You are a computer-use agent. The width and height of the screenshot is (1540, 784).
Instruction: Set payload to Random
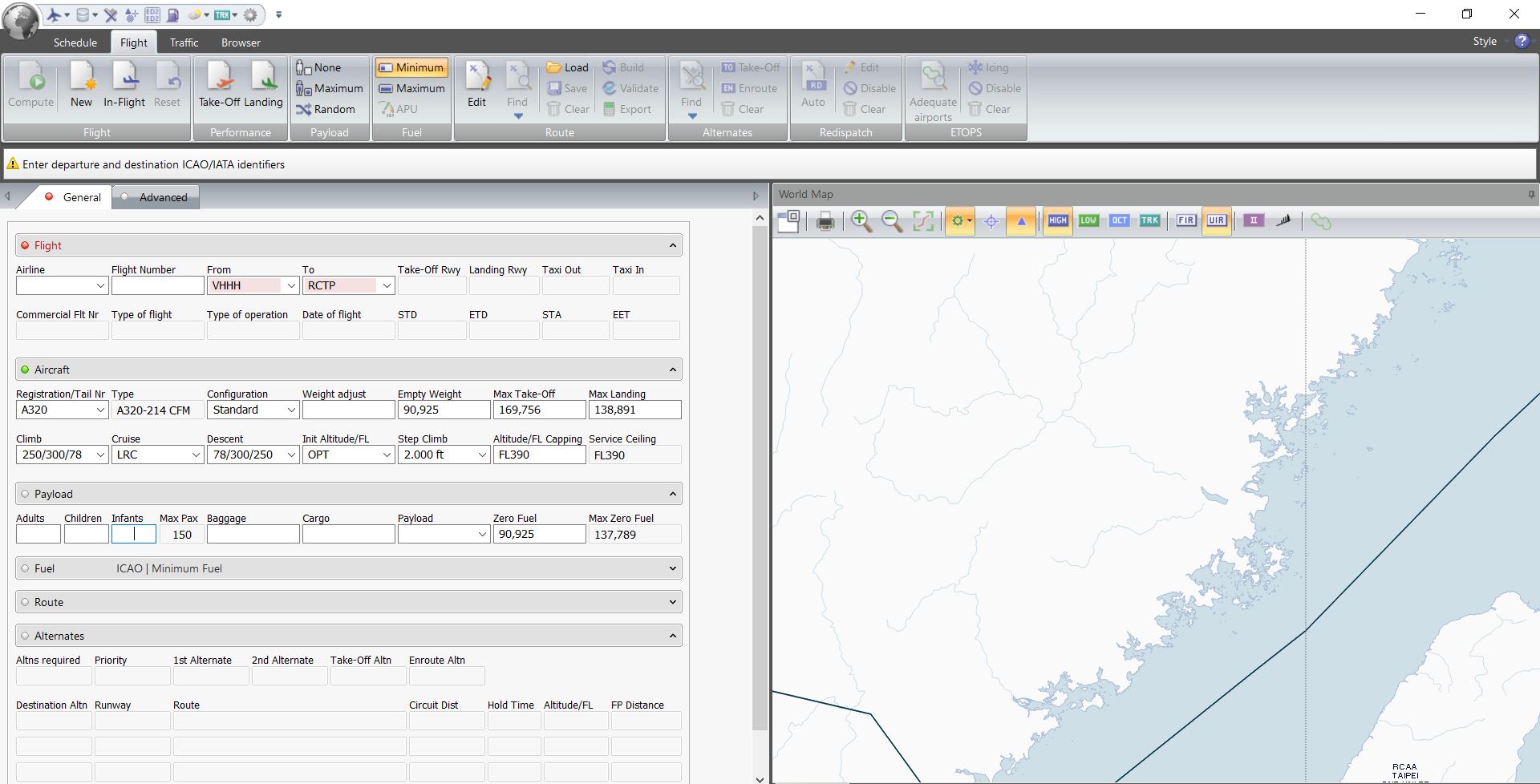coord(326,109)
